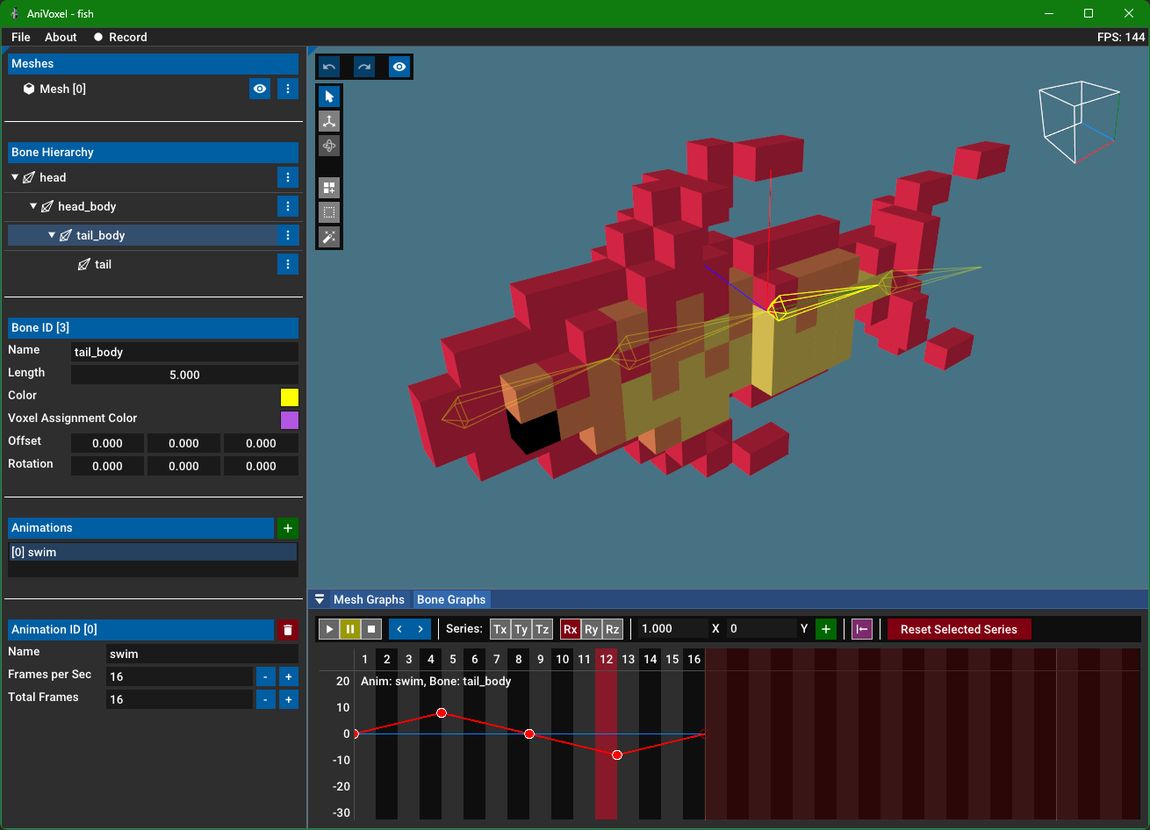
Task: Select frame 12 in the timeline
Action: (x=605, y=659)
